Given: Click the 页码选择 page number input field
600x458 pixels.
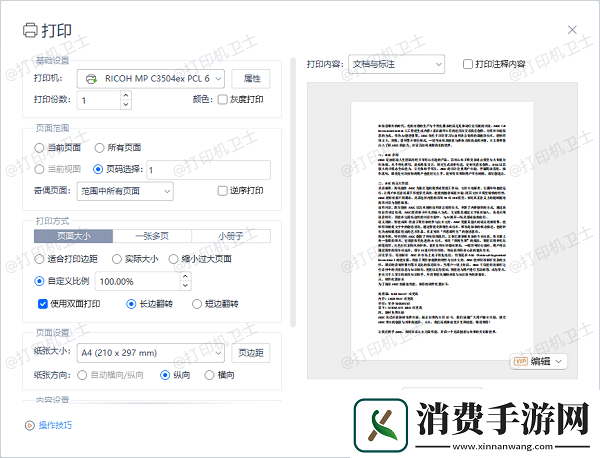Looking at the screenshot, I should pos(209,170).
